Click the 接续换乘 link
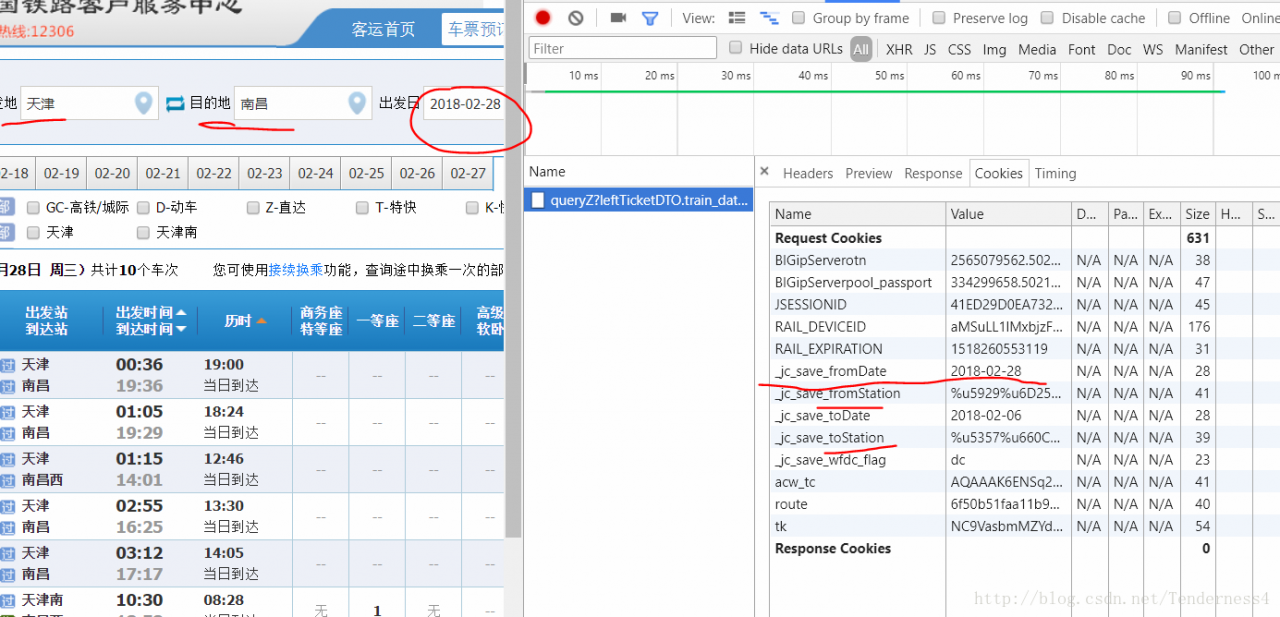 (296, 270)
